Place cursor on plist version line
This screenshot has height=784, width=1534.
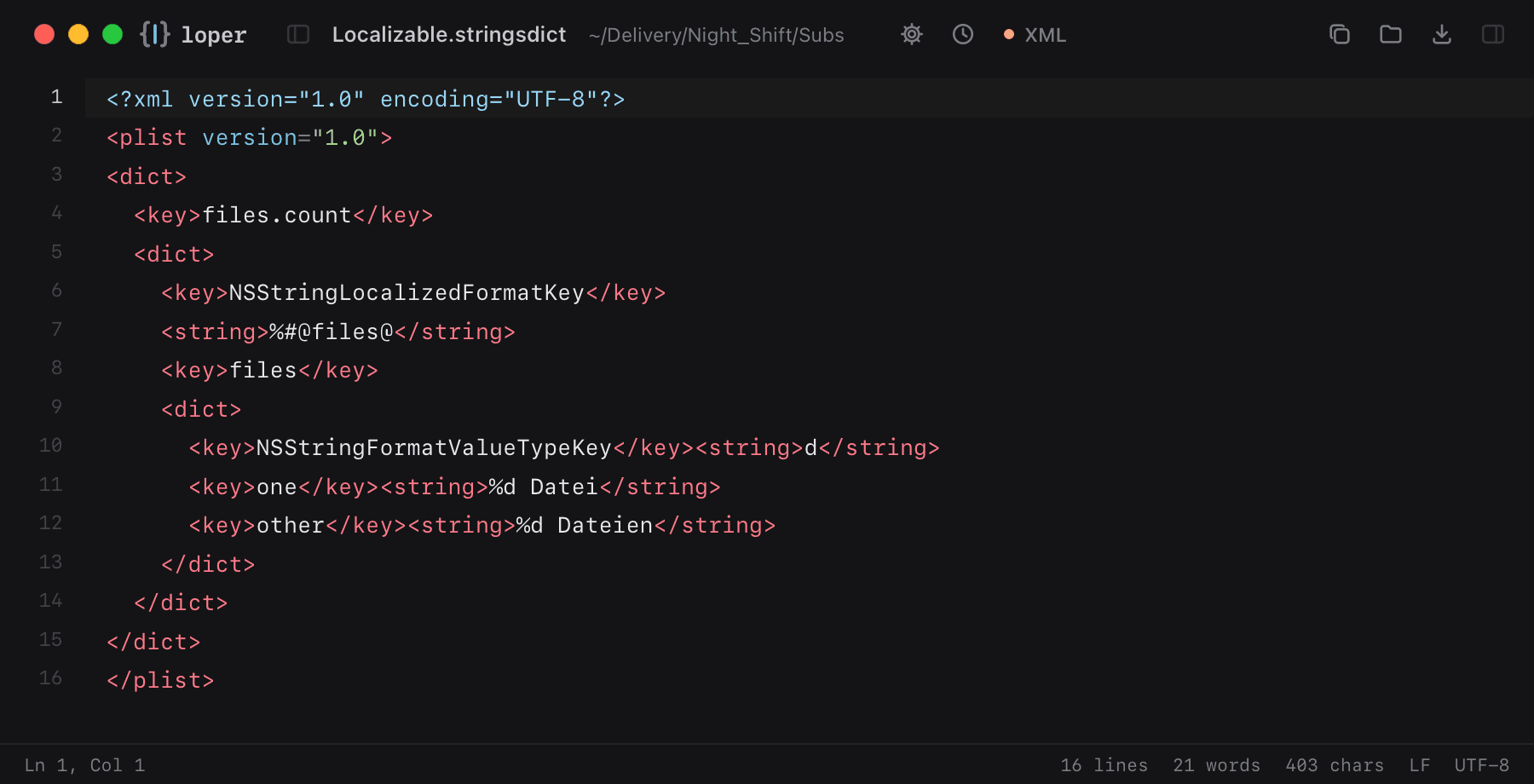(250, 138)
